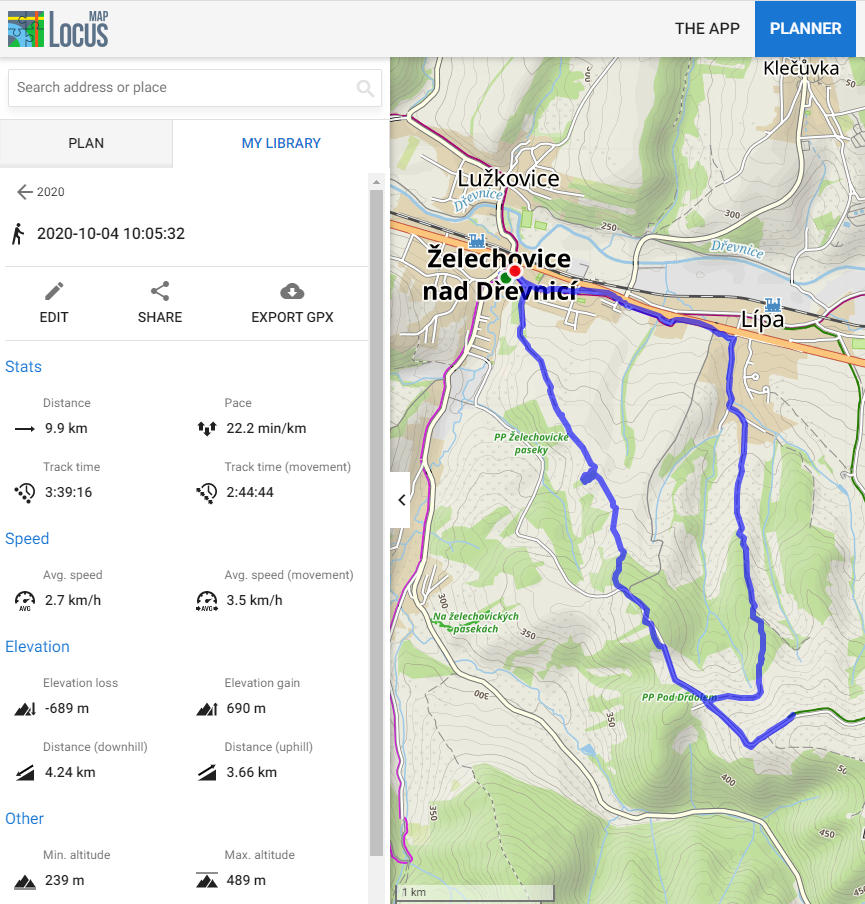865x904 pixels.
Task: Click the Edit pencil icon
Action: [x=54, y=292]
